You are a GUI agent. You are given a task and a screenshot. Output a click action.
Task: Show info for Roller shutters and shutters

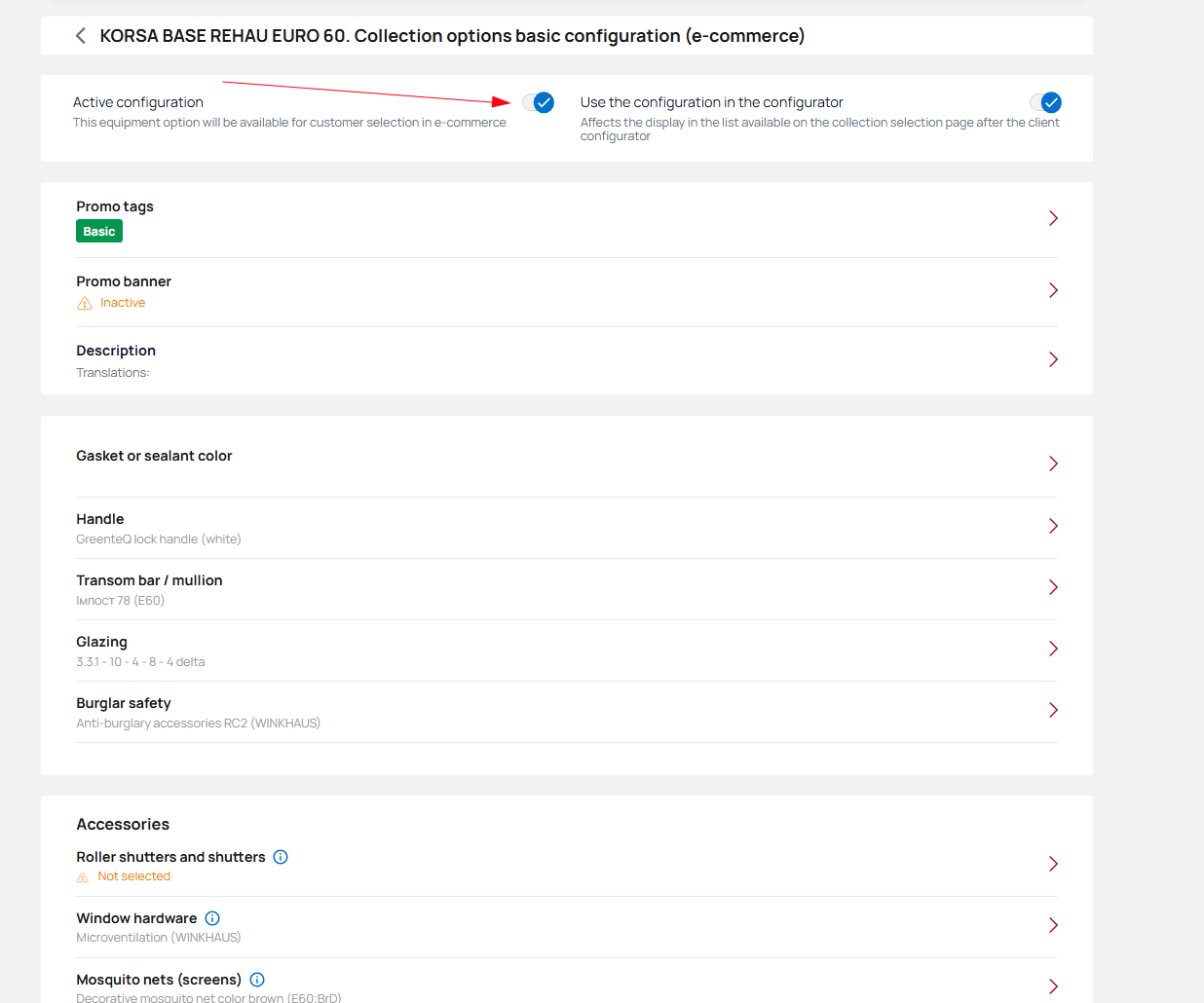(281, 857)
